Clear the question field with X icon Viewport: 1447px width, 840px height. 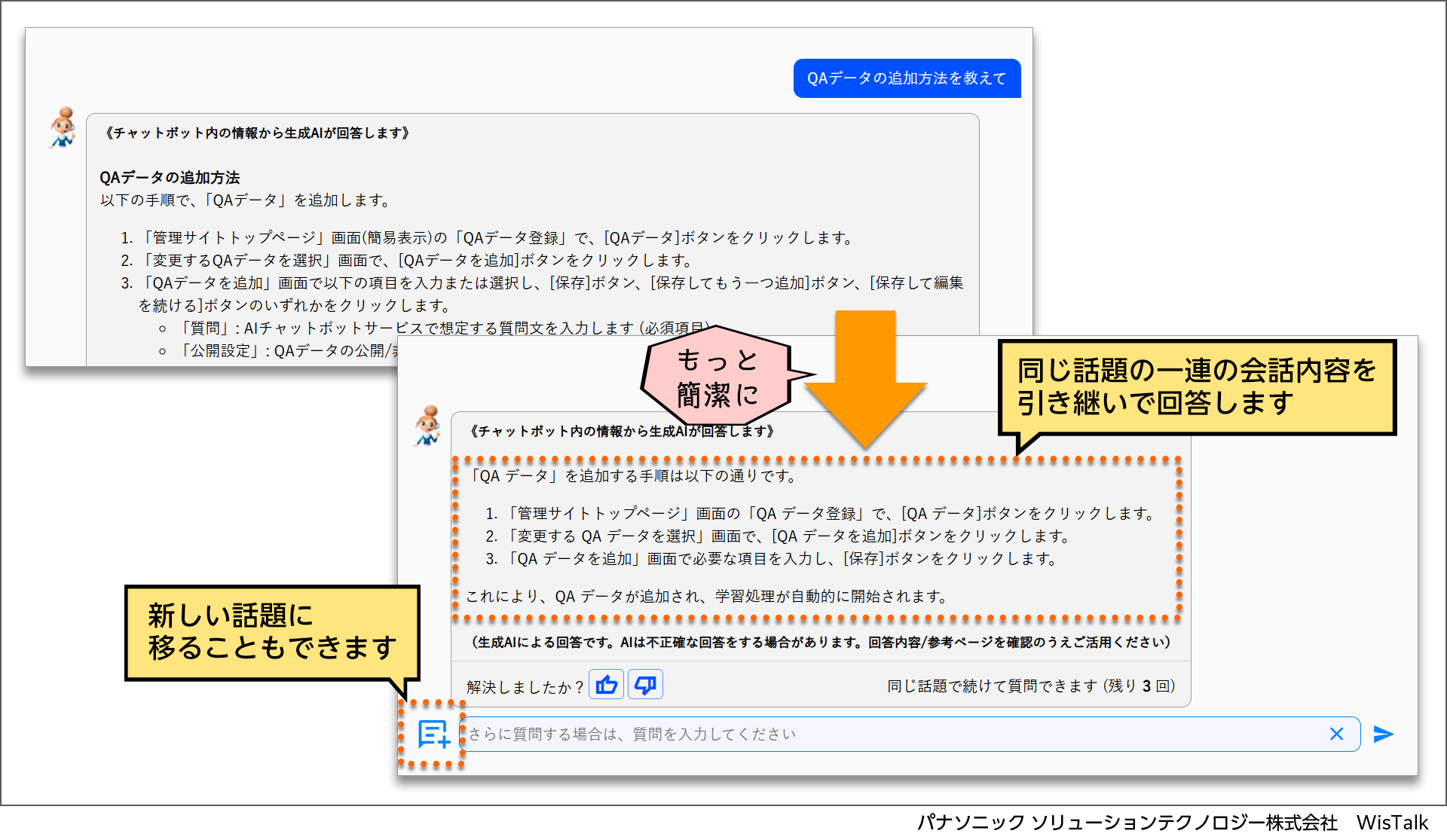tap(1336, 734)
